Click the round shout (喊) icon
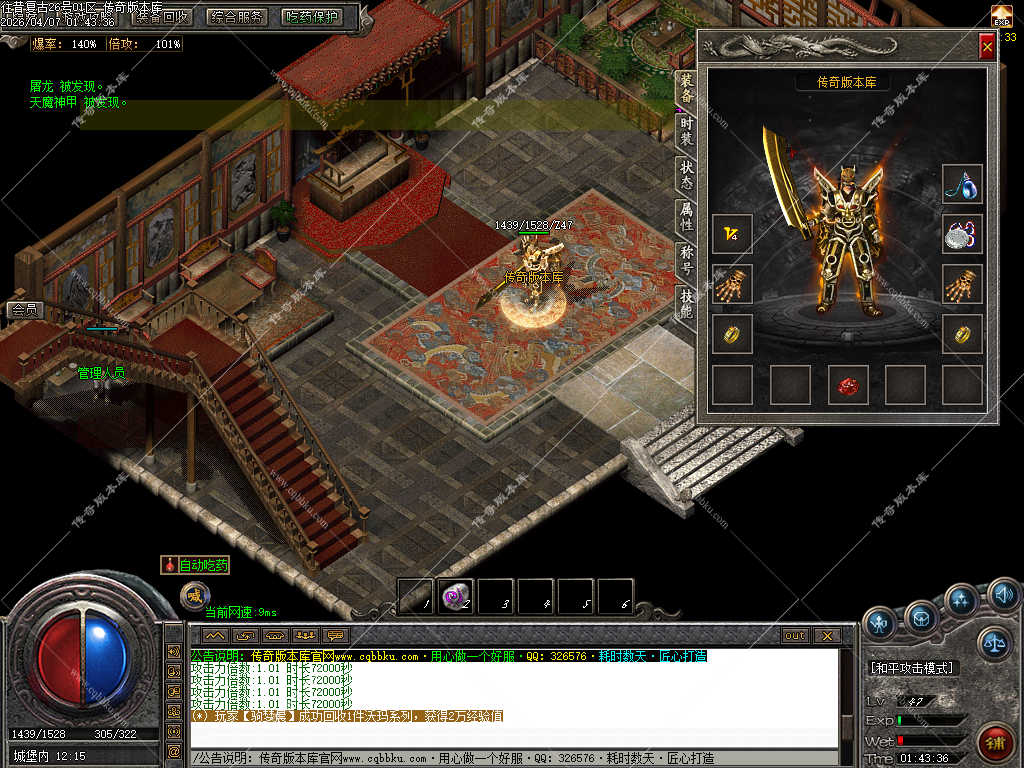The width and height of the screenshot is (1024, 768). pos(195,596)
